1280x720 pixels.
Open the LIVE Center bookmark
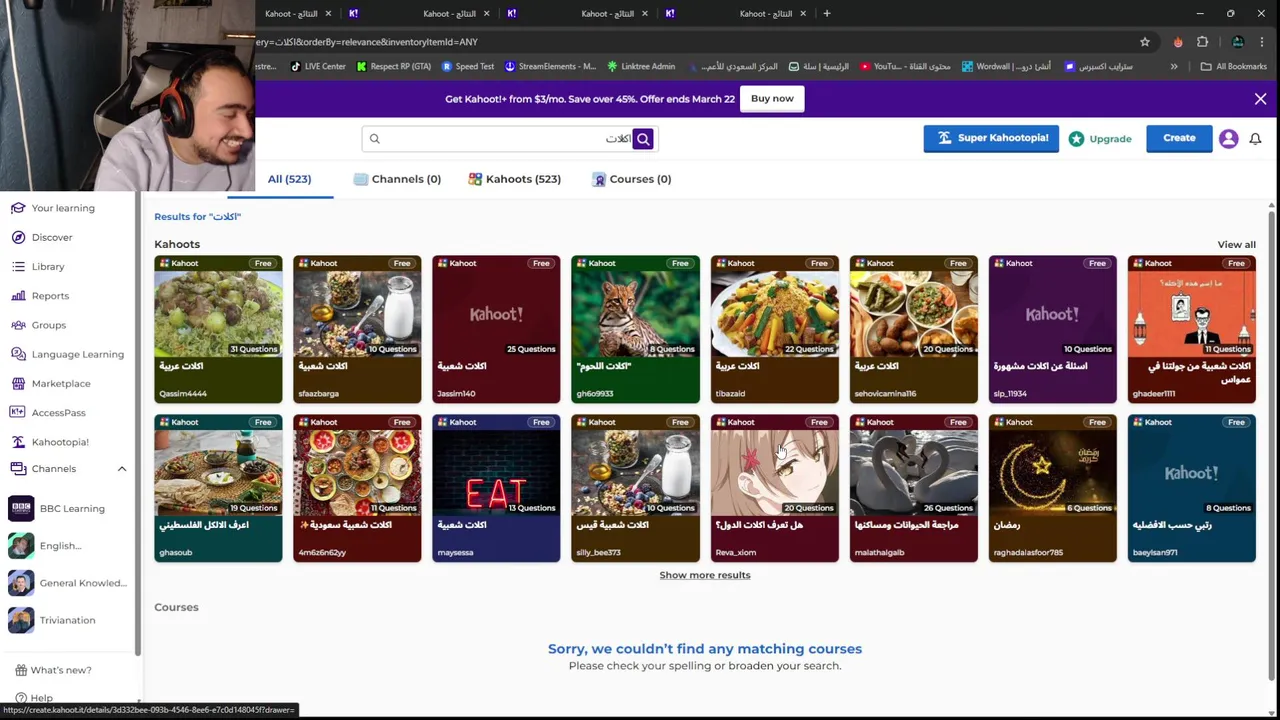tap(318, 67)
